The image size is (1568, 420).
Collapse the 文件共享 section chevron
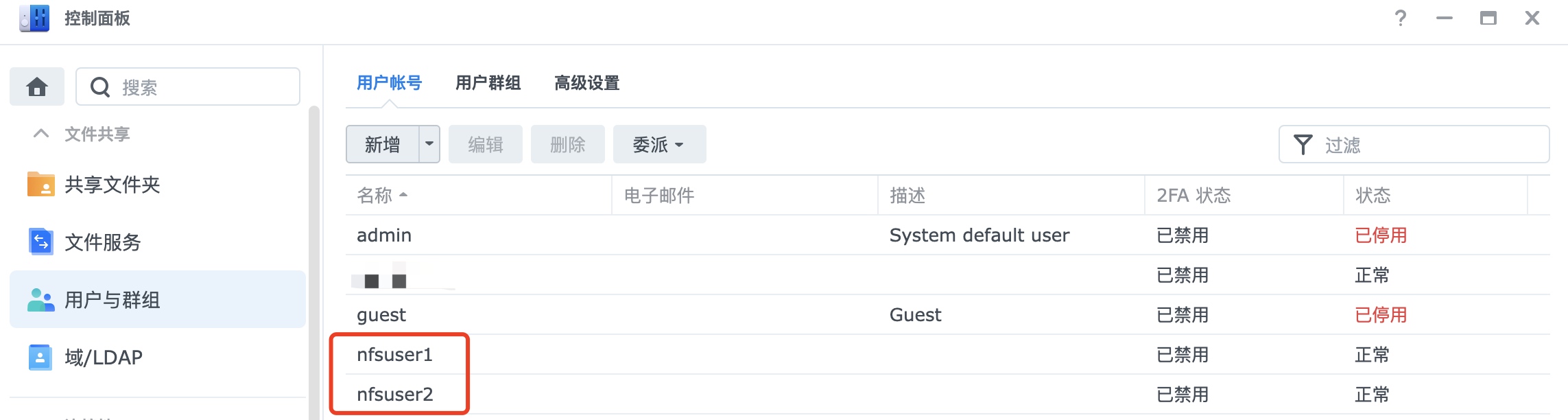tap(41, 133)
